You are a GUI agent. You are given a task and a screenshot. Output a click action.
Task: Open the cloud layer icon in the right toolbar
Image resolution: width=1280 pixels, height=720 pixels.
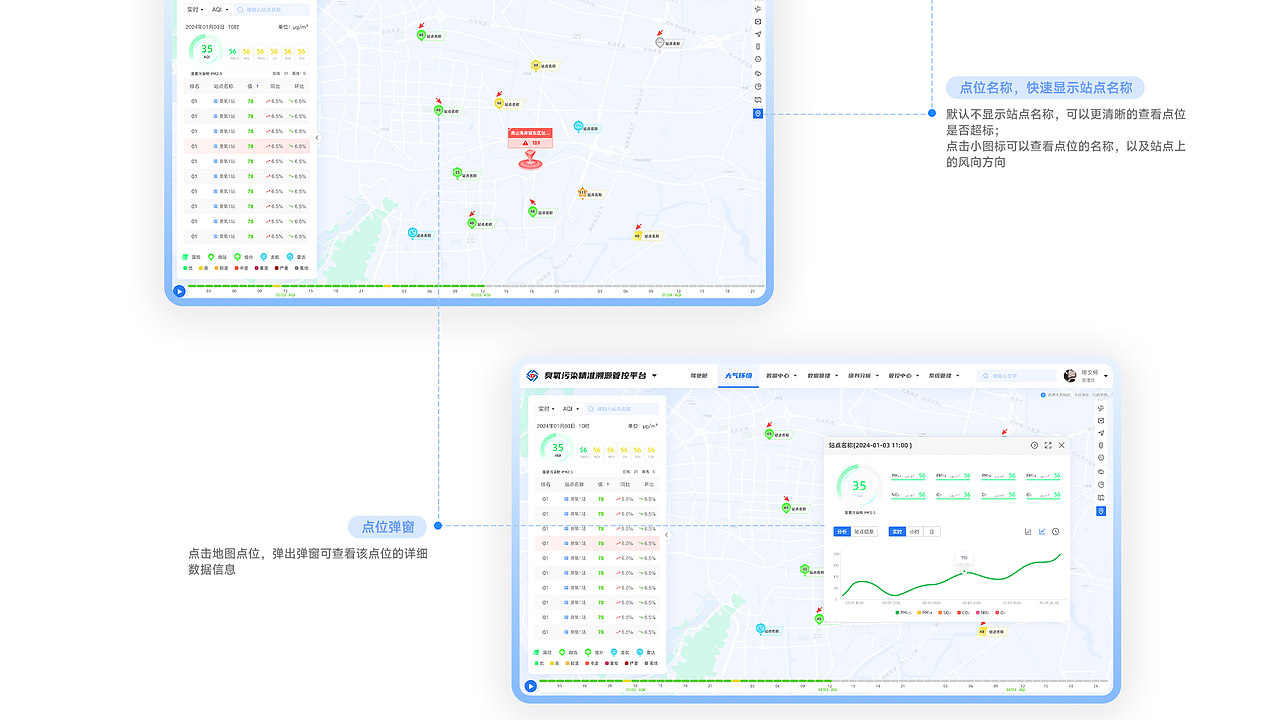tap(1101, 471)
